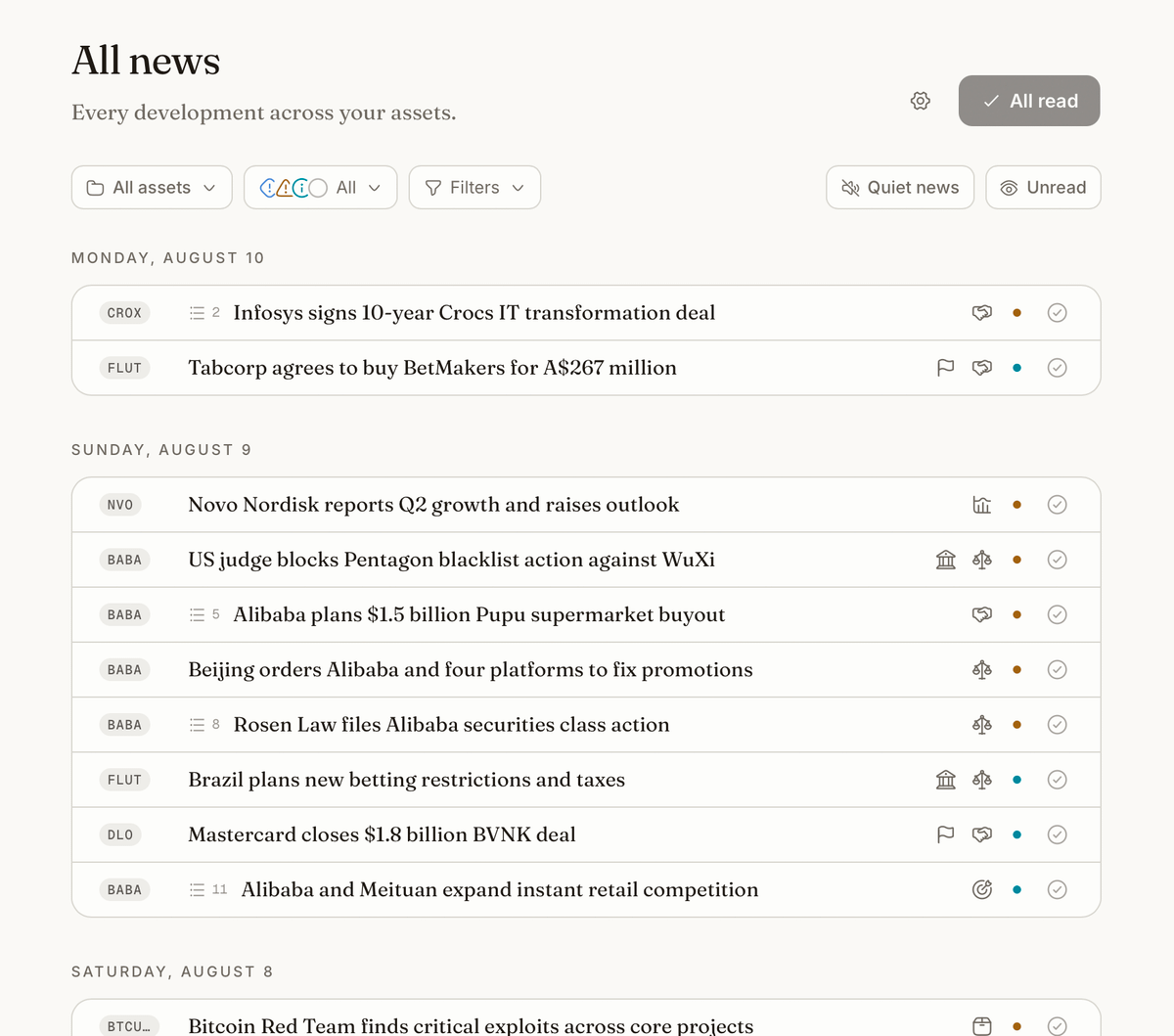Viewport: 1174px width, 1036px height.
Task: Mark Infosys Crocs story as read
Action: (x=1057, y=313)
